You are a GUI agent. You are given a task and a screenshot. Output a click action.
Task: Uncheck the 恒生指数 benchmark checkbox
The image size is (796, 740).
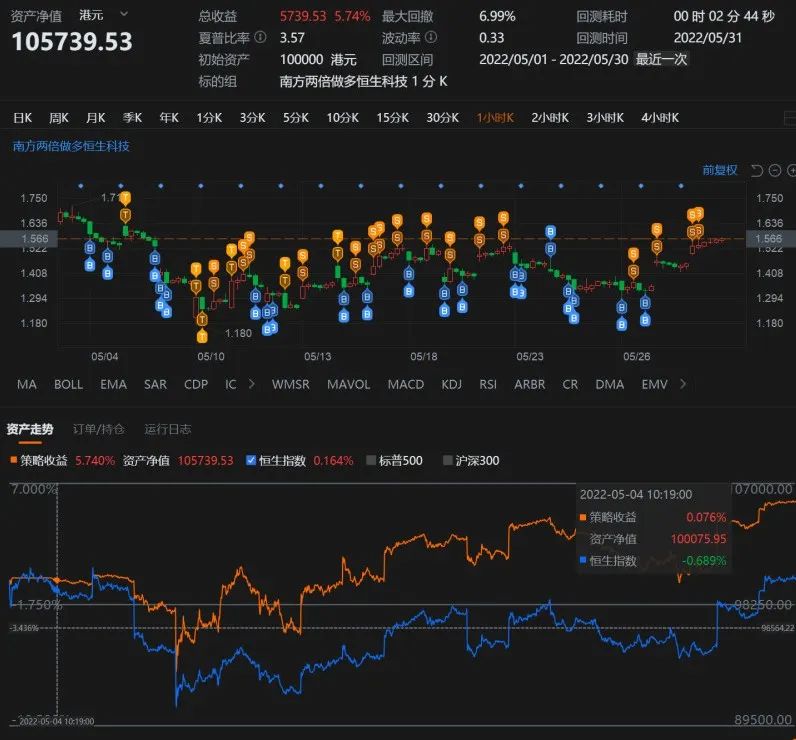click(x=251, y=460)
